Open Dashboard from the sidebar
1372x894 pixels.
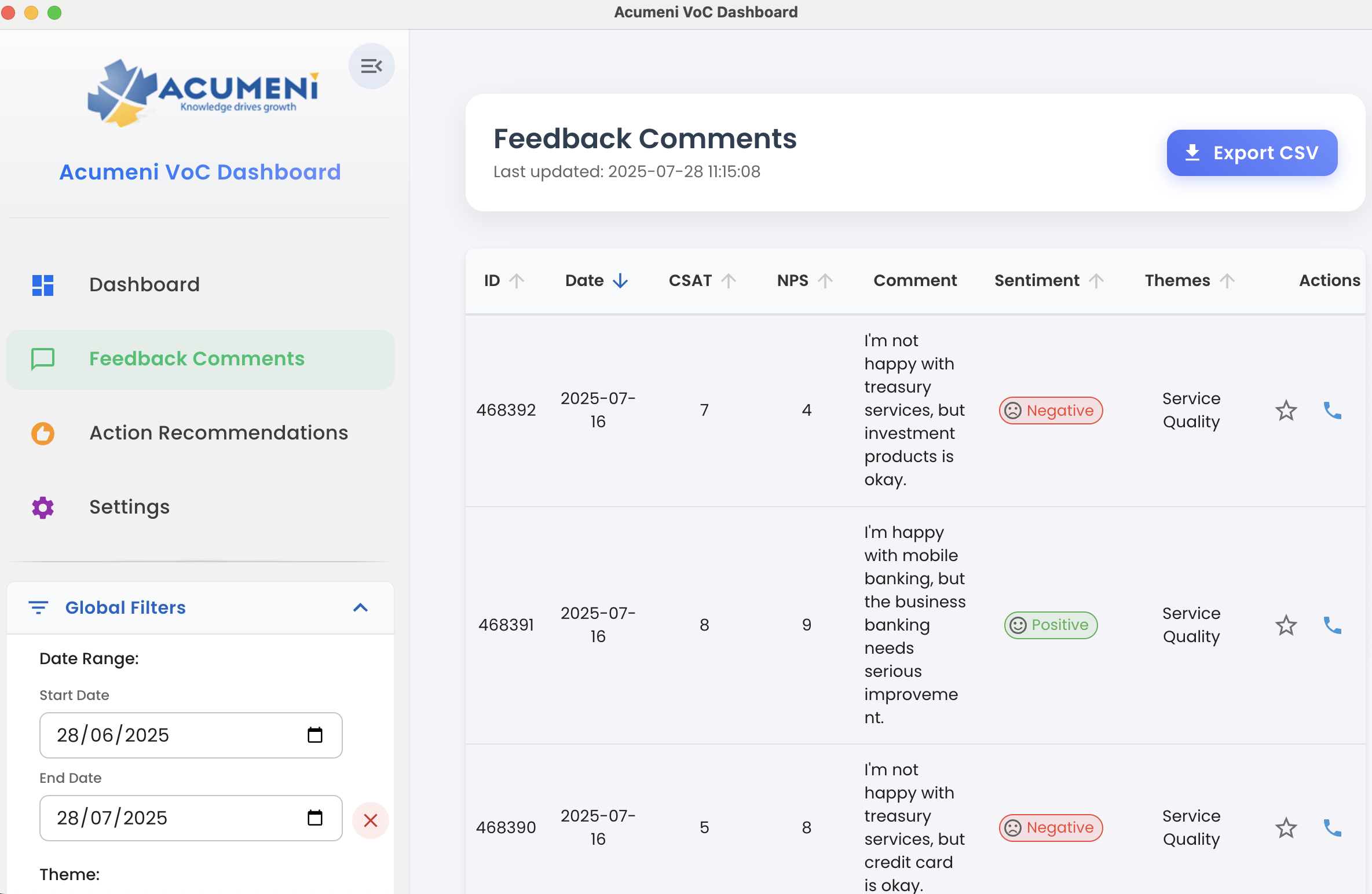click(x=144, y=284)
